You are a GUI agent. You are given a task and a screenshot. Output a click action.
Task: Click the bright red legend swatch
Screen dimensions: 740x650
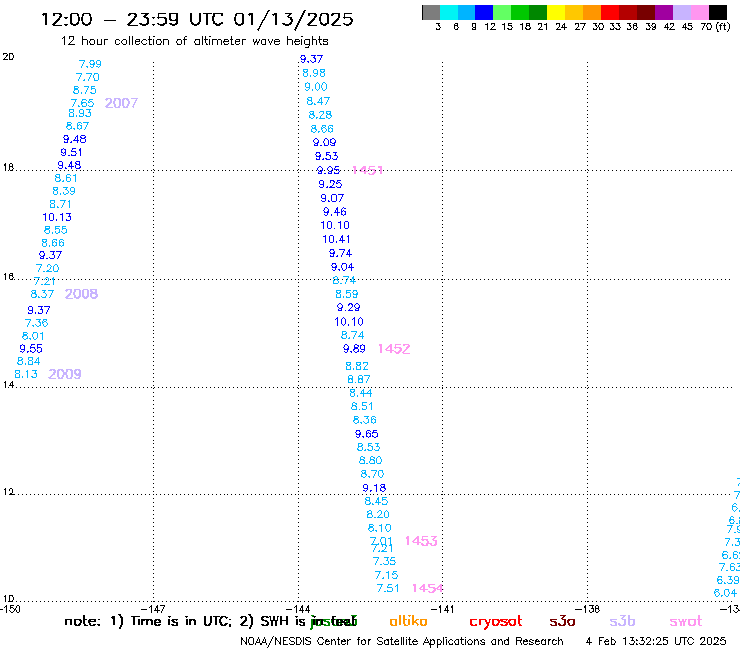pyautogui.click(x=610, y=12)
